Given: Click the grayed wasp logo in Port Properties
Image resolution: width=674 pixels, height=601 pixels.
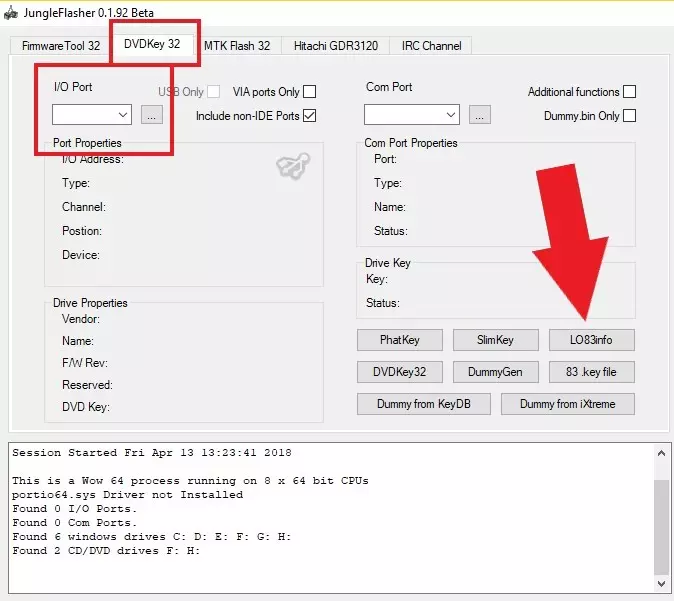Looking at the screenshot, I should tap(293, 166).
